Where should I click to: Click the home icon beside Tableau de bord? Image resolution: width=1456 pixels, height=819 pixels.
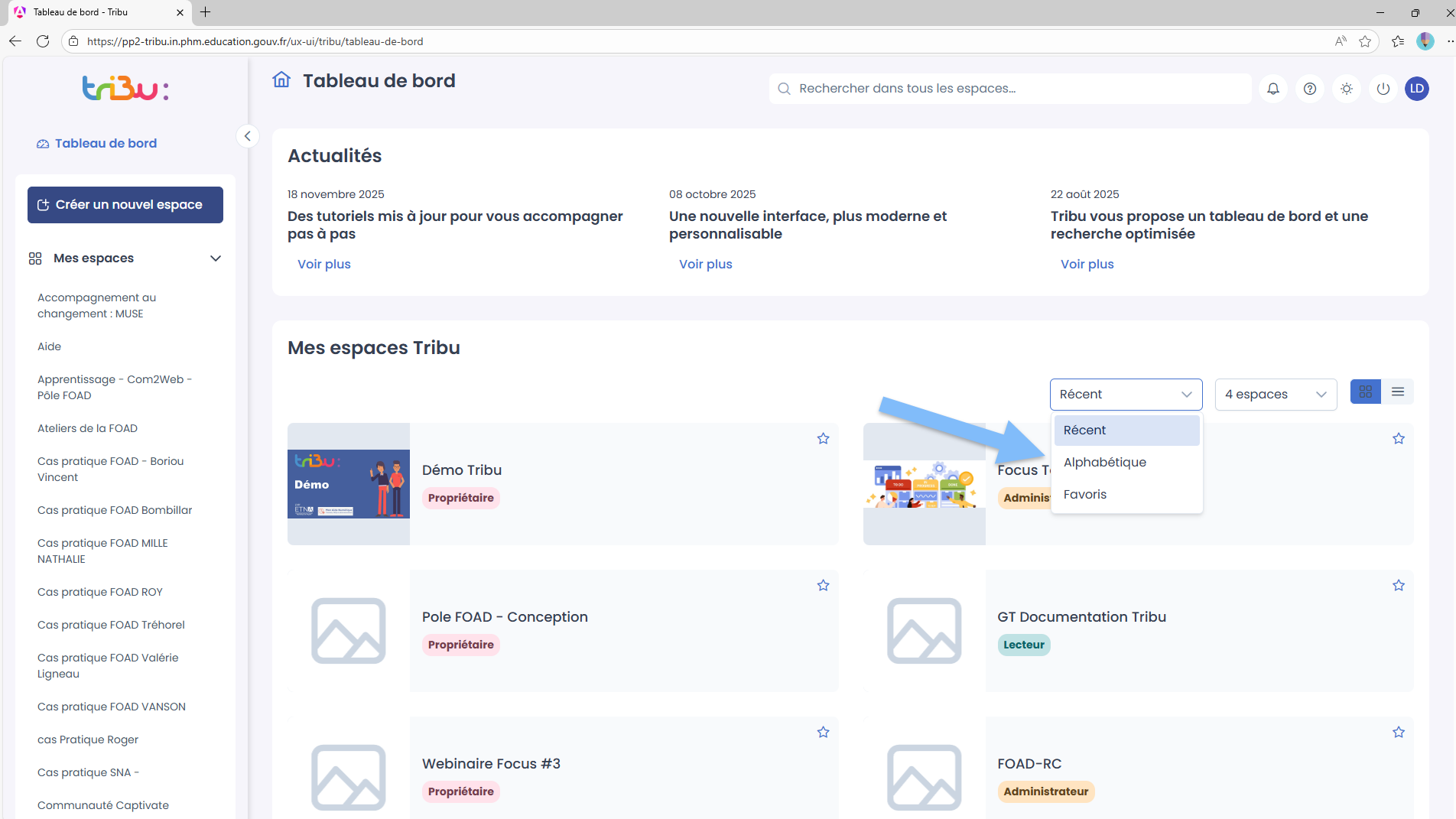pyautogui.click(x=281, y=80)
